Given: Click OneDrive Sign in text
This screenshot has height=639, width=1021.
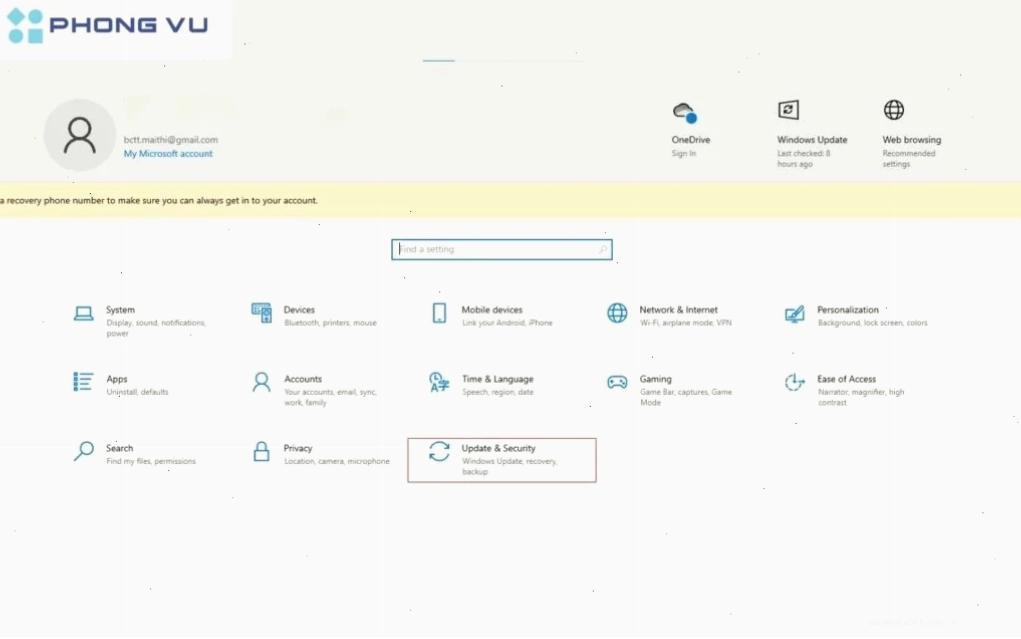Looking at the screenshot, I should pos(684,154).
